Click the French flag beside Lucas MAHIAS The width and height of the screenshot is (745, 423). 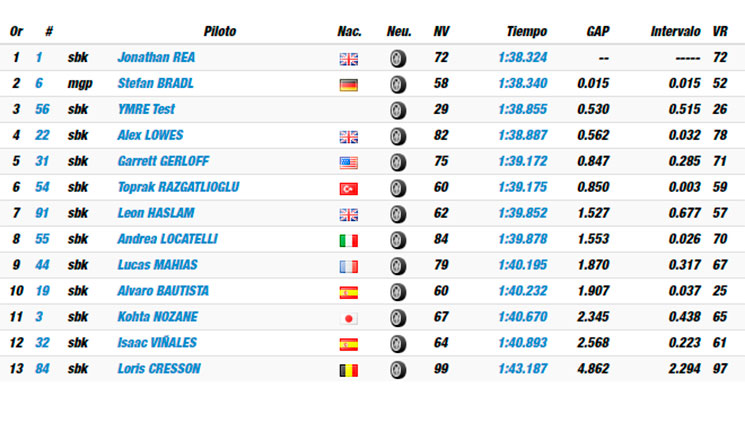(349, 267)
